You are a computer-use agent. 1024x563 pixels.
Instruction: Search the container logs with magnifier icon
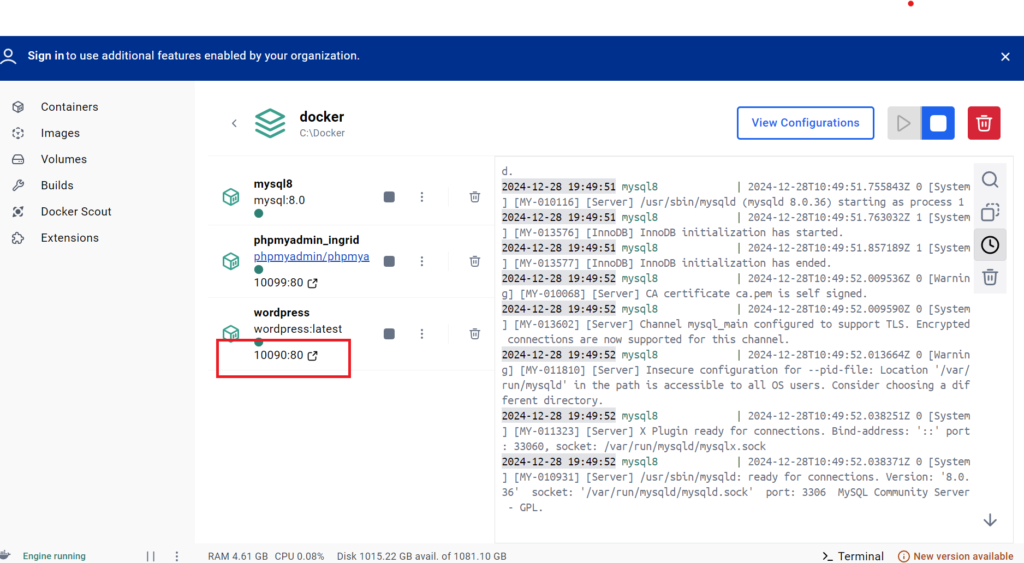989,180
